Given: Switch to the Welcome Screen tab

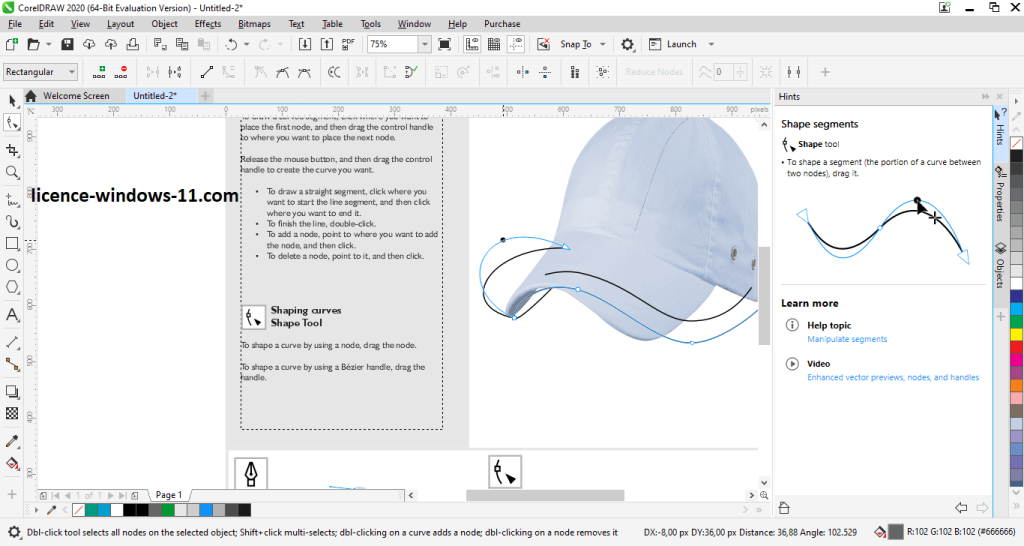Looking at the screenshot, I should [75, 96].
